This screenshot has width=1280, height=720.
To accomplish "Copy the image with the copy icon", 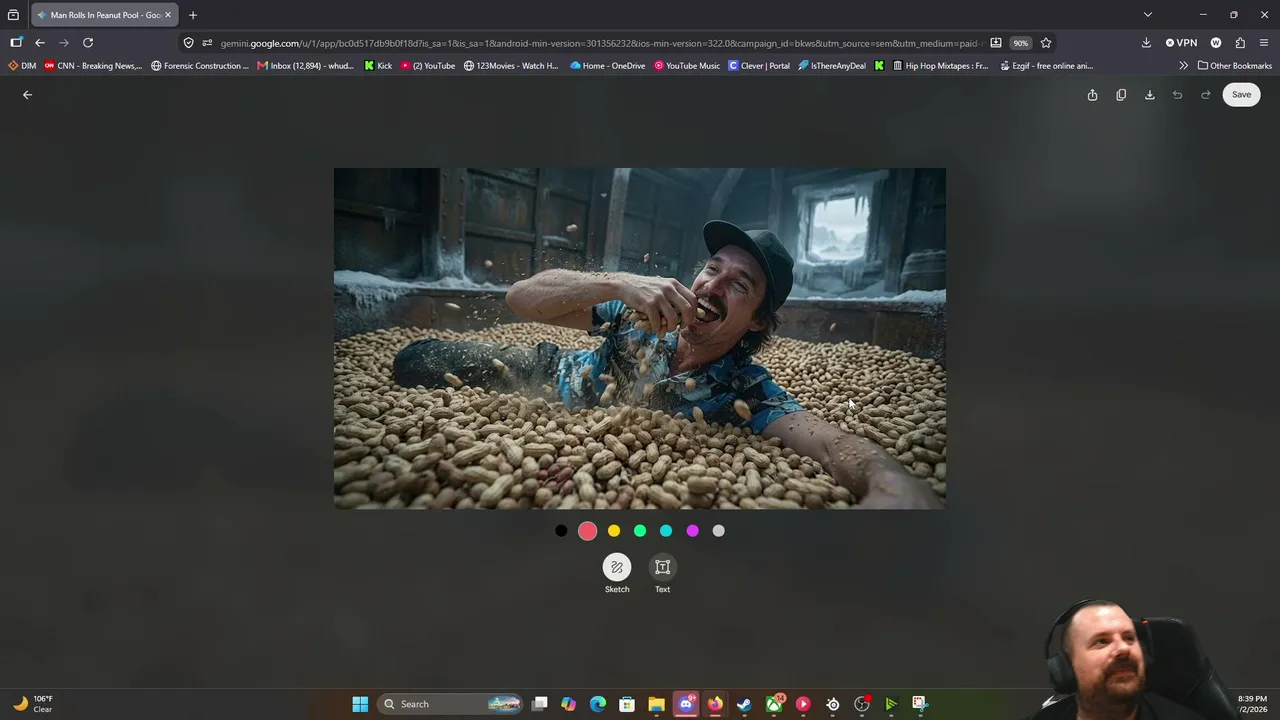I will [x=1121, y=95].
